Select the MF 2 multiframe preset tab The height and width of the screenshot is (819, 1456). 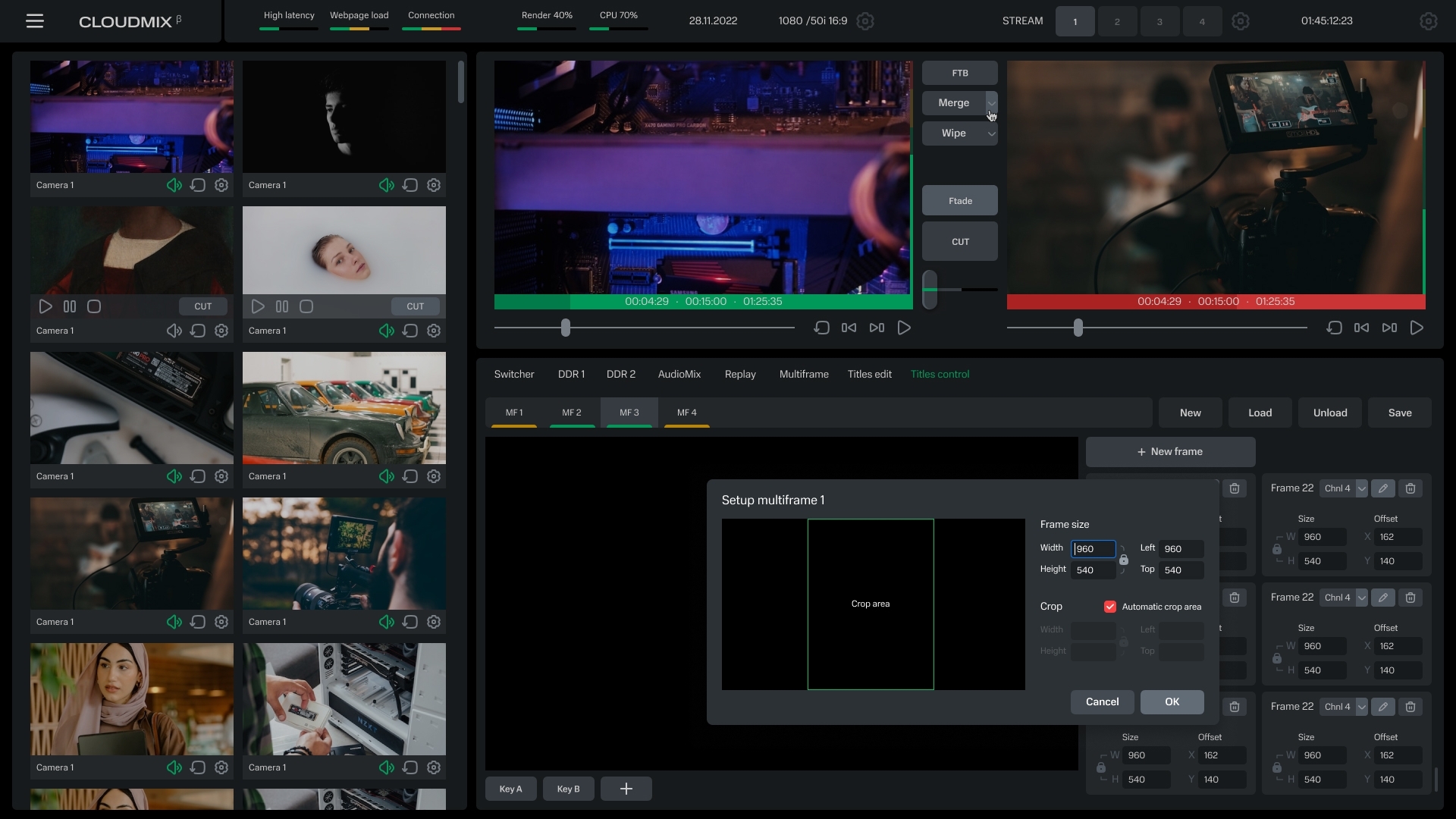click(x=571, y=413)
